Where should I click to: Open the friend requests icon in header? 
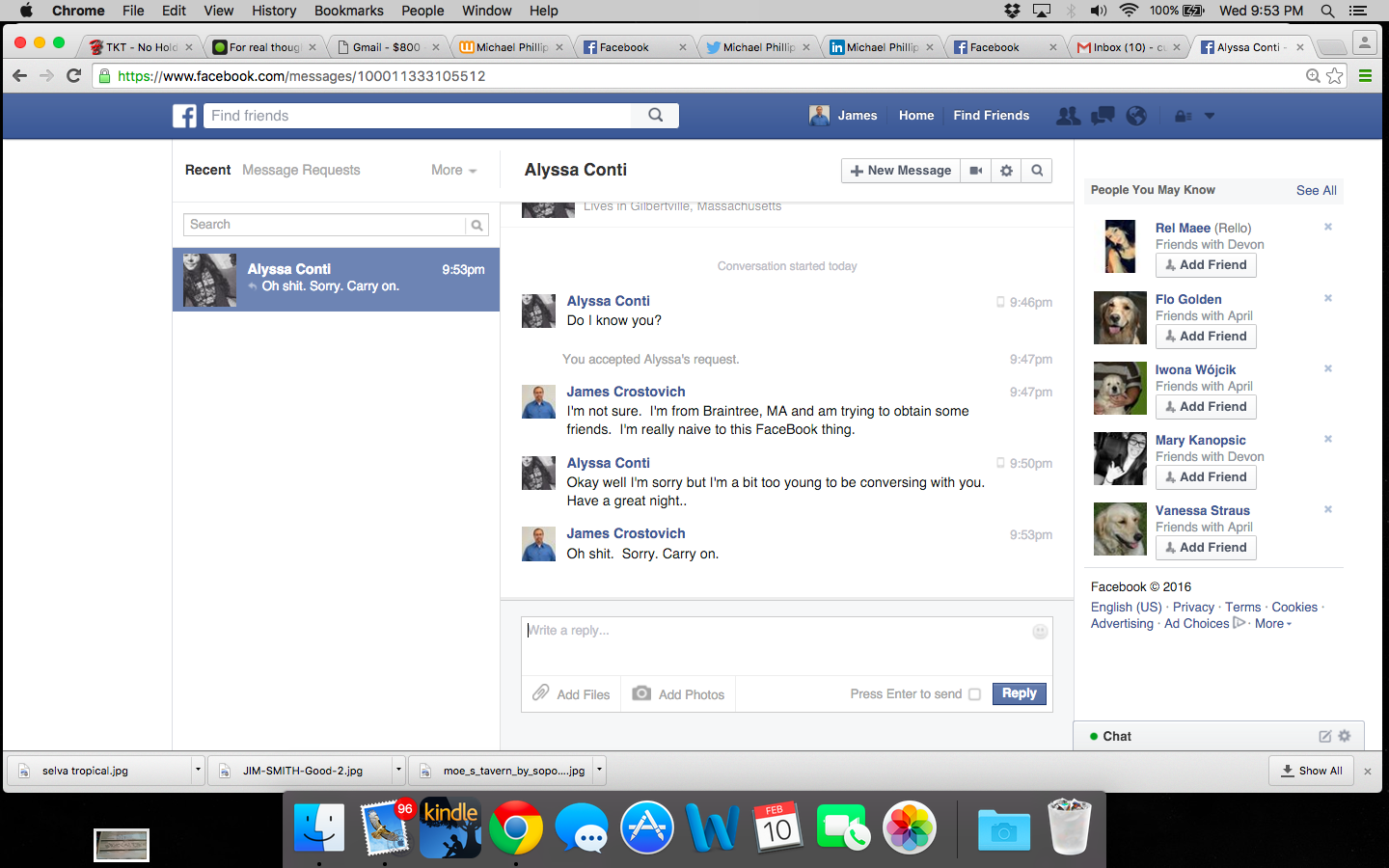(x=1069, y=116)
